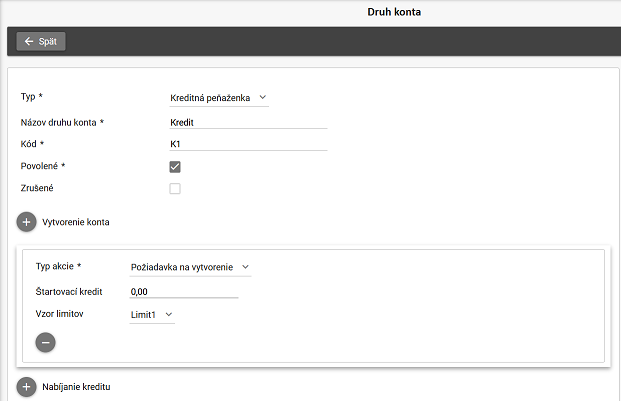Uncheck the Povolené checkbox
This screenshot has width=621, height=401.
pos(175,166)
